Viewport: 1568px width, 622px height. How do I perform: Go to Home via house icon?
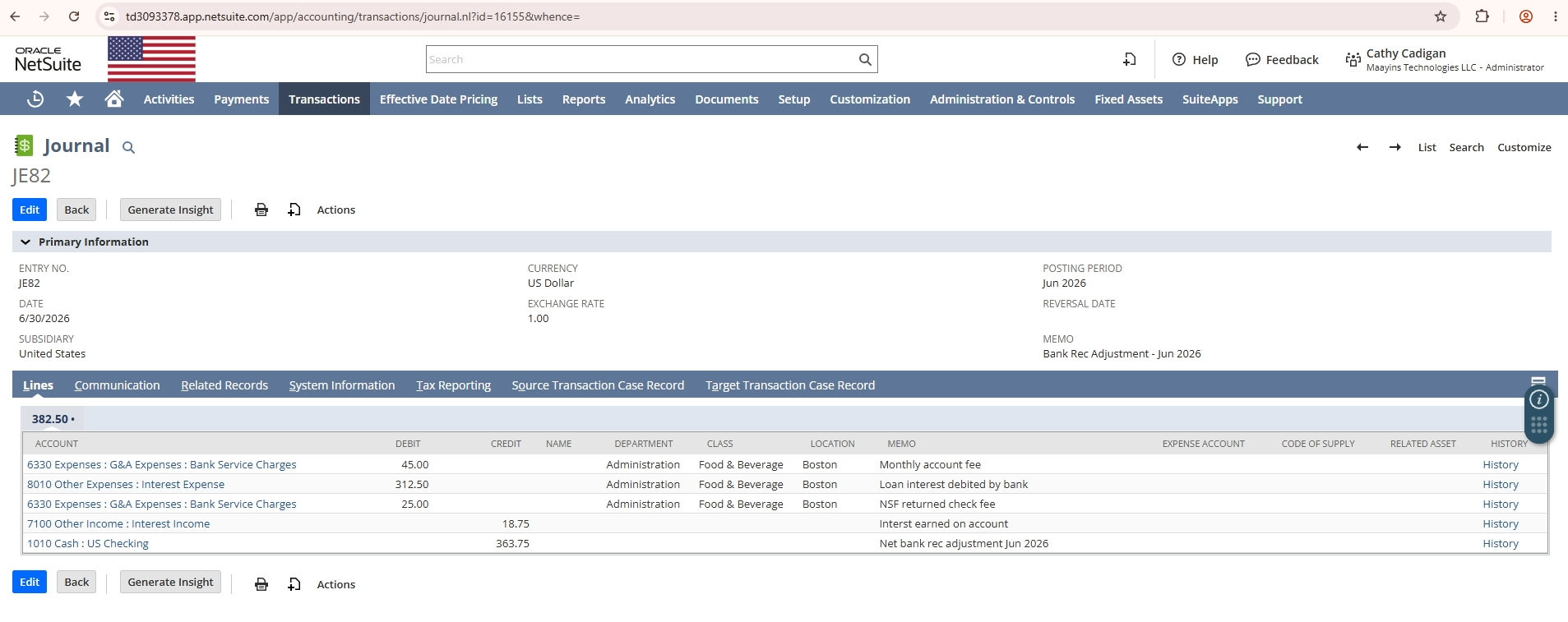(x=114, y=99)
